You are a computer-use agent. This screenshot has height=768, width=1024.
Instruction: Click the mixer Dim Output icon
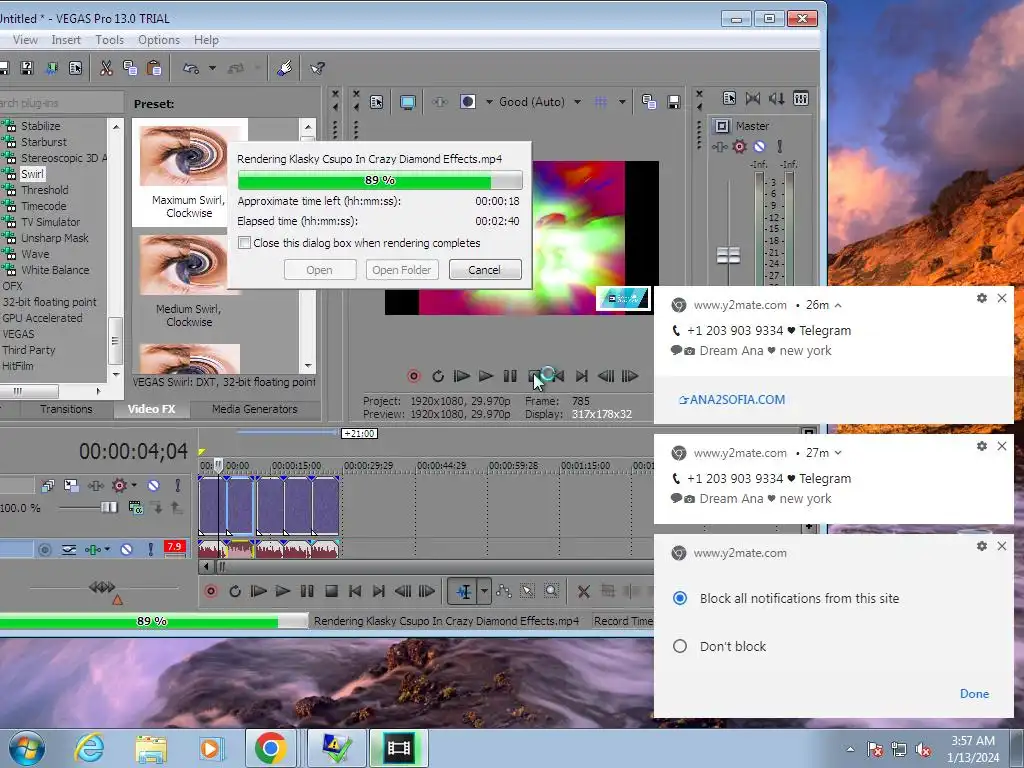coord(776,99)
